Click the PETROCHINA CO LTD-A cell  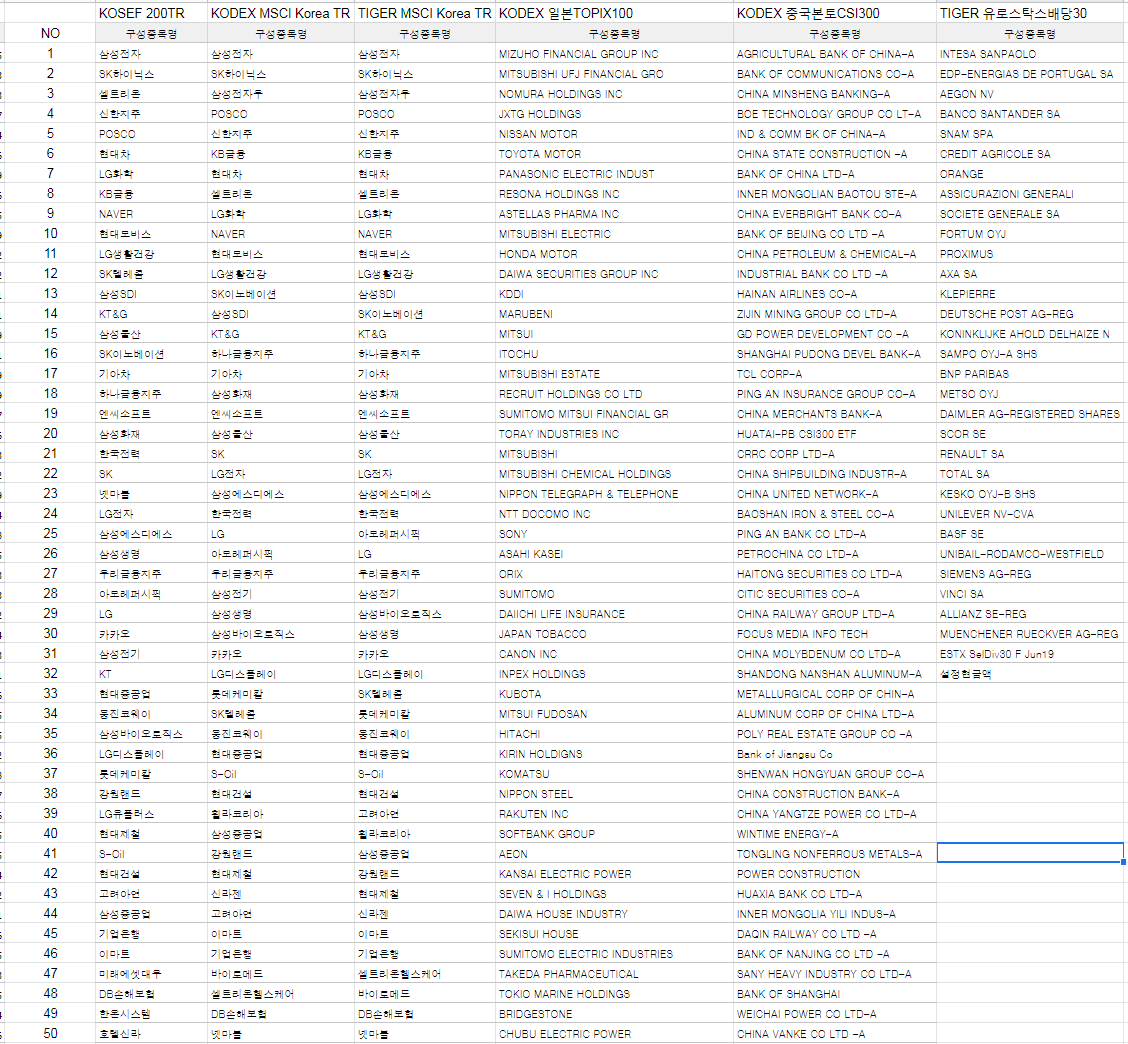pos(834,553)
